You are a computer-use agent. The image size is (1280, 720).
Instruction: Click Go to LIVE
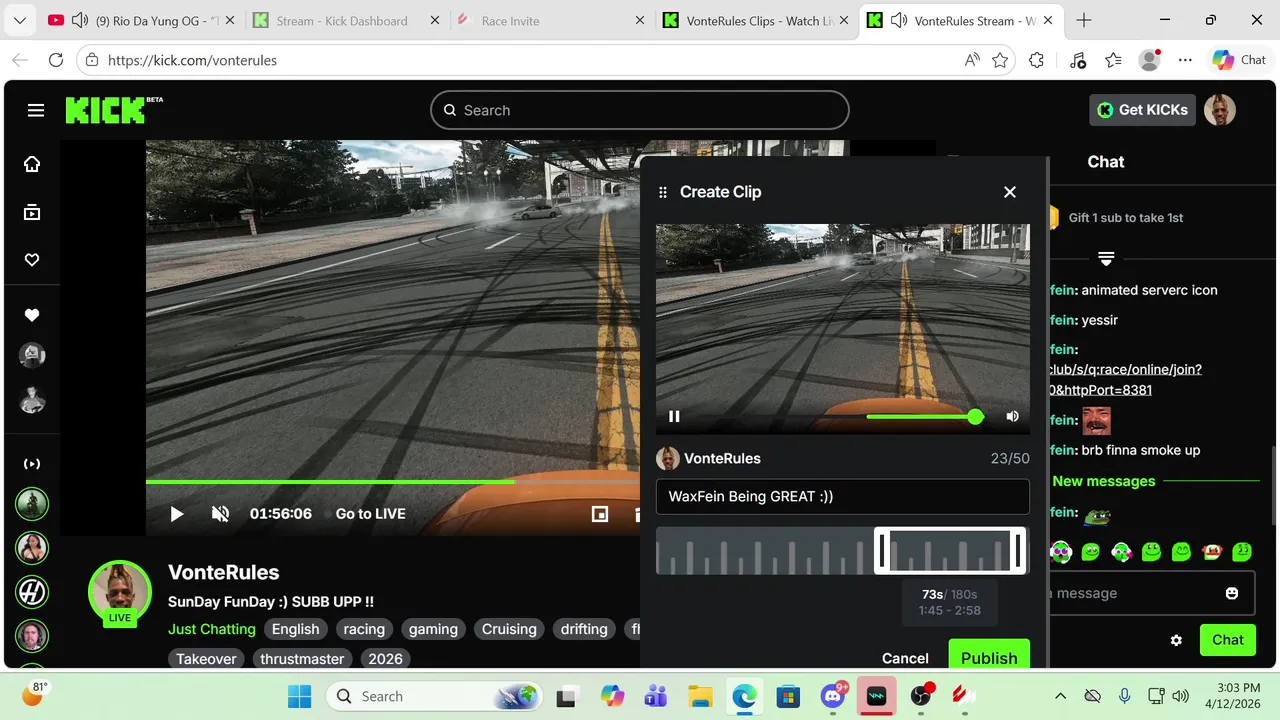pos(371,514)
